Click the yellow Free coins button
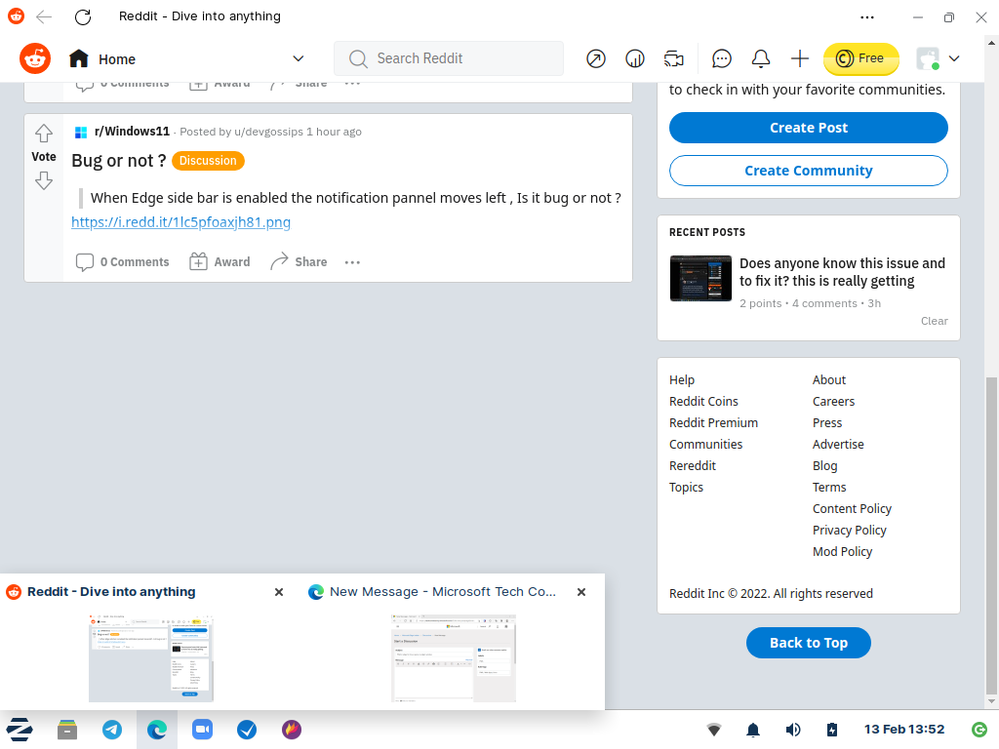The width and height of the screenshot is (999, 749). 861,59
